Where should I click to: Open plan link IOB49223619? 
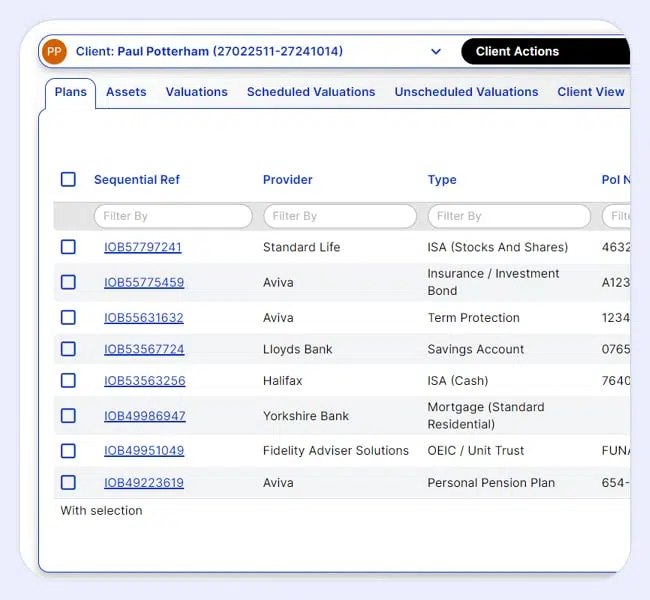[144, 483]
